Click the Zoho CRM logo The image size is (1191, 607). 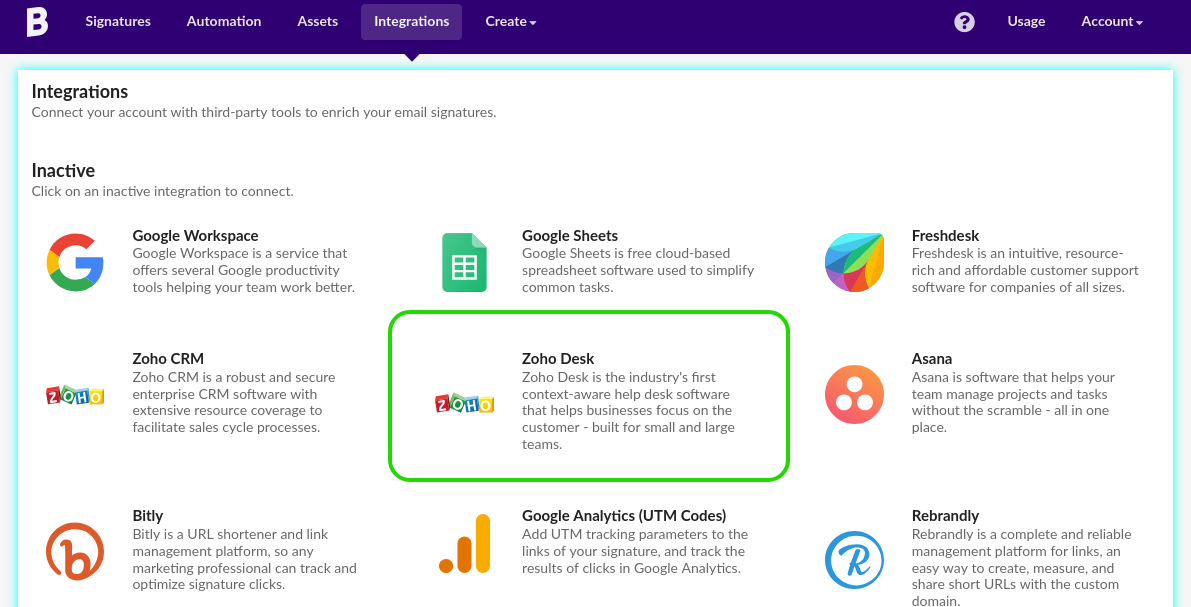point(74,395)
